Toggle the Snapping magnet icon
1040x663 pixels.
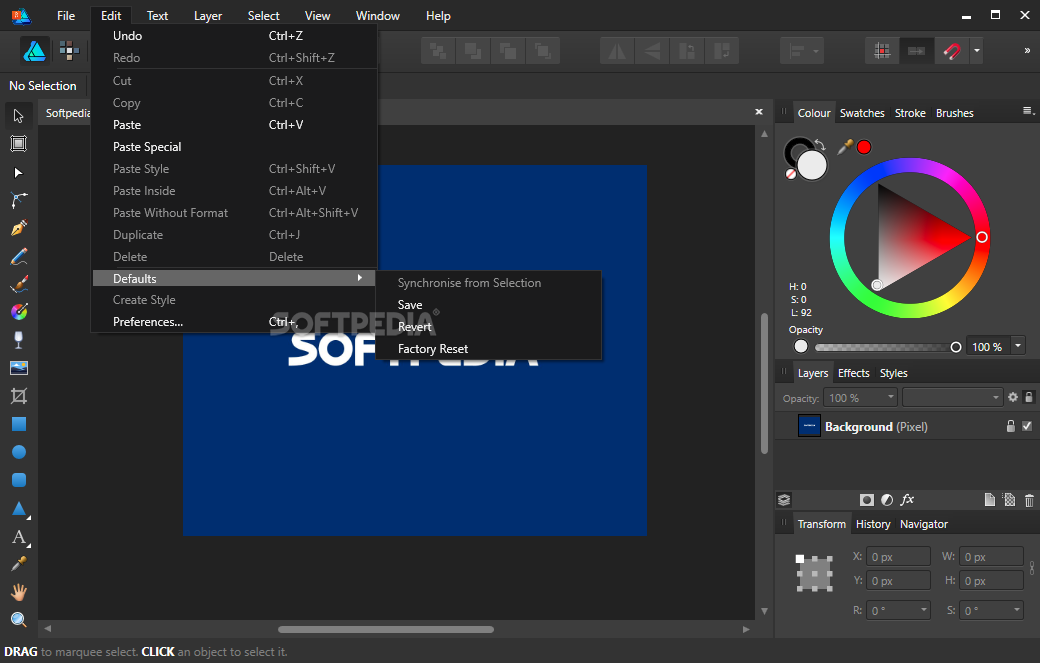[952, 51]
